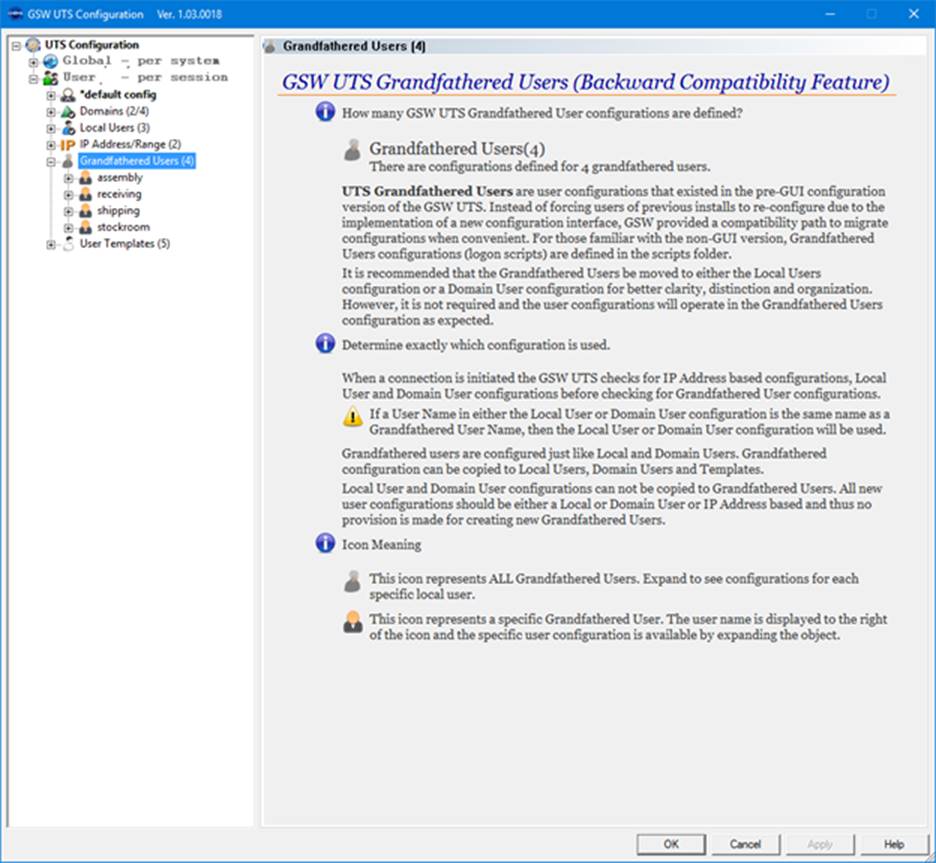Click the 'GSW UTS Grandfathered Users' page title
936x863 pixels.
586,82
